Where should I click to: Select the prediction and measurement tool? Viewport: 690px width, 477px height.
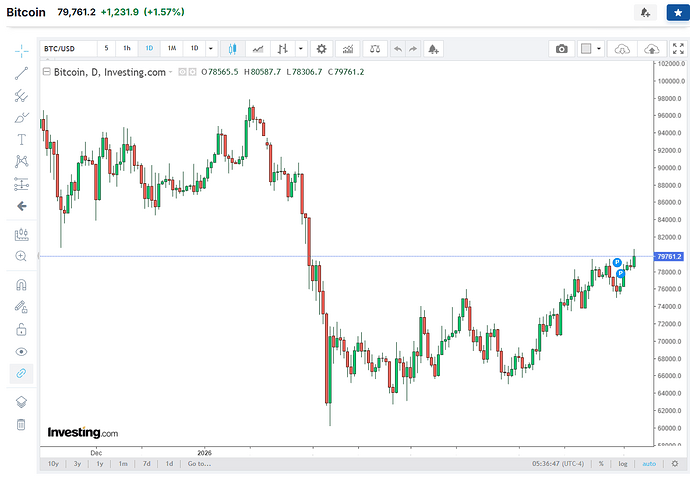[21, 184]
